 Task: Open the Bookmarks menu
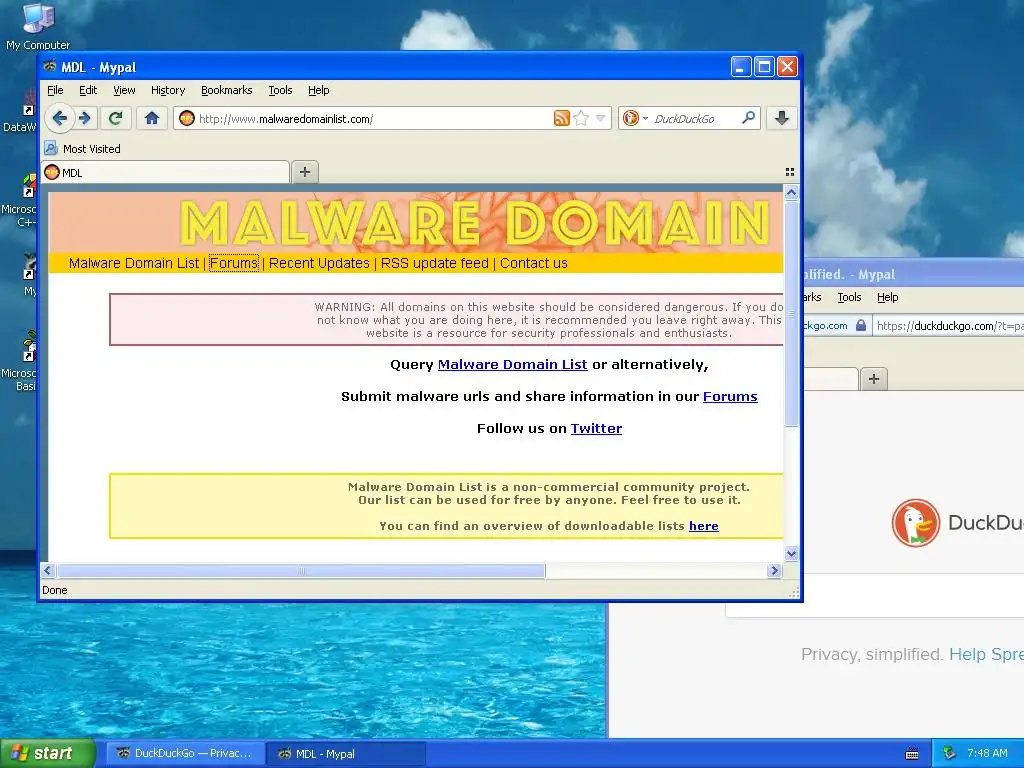227,90
